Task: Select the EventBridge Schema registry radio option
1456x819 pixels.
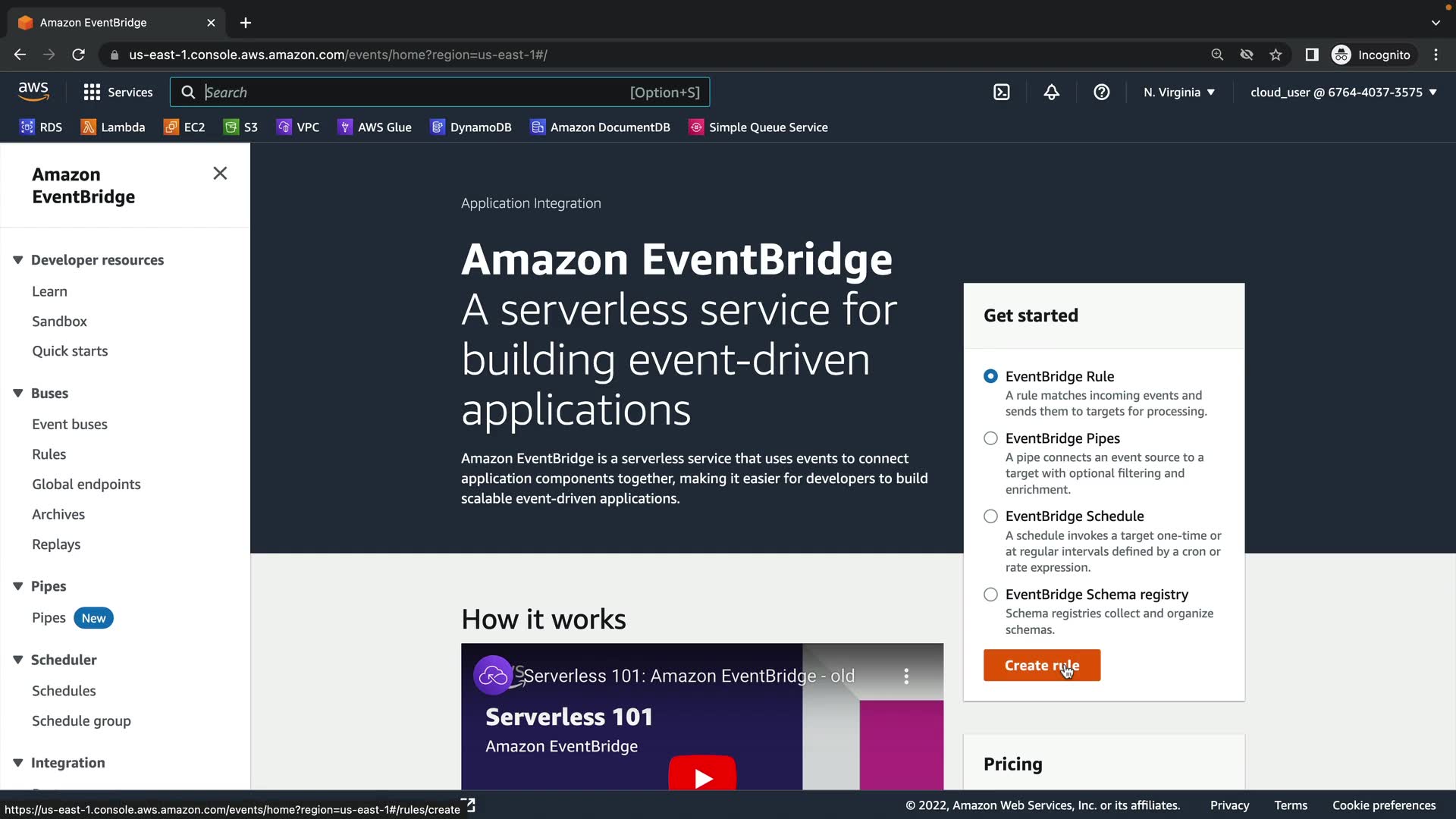Action: [990, 595]
